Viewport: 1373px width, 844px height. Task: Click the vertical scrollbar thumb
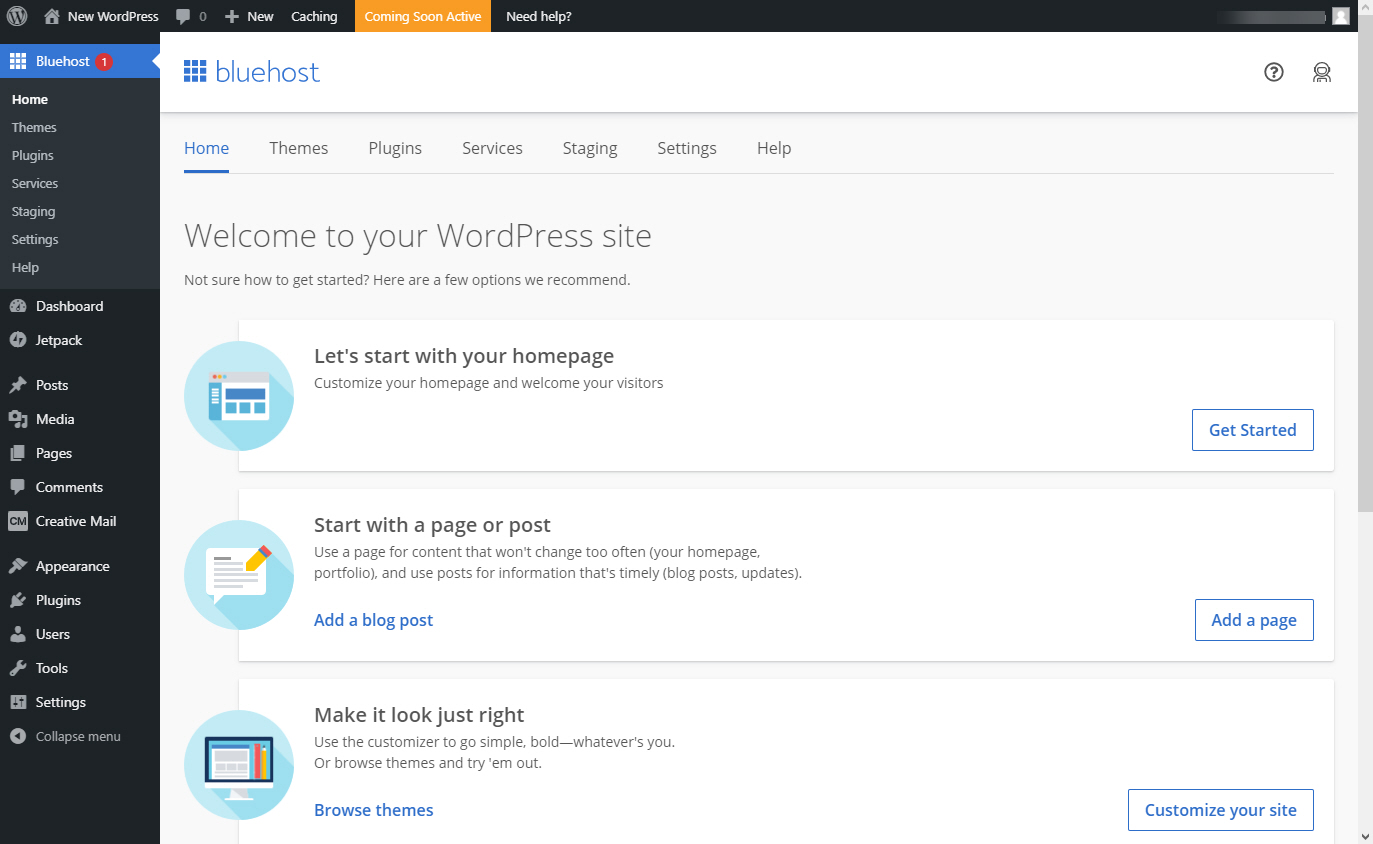point(1365,264)
